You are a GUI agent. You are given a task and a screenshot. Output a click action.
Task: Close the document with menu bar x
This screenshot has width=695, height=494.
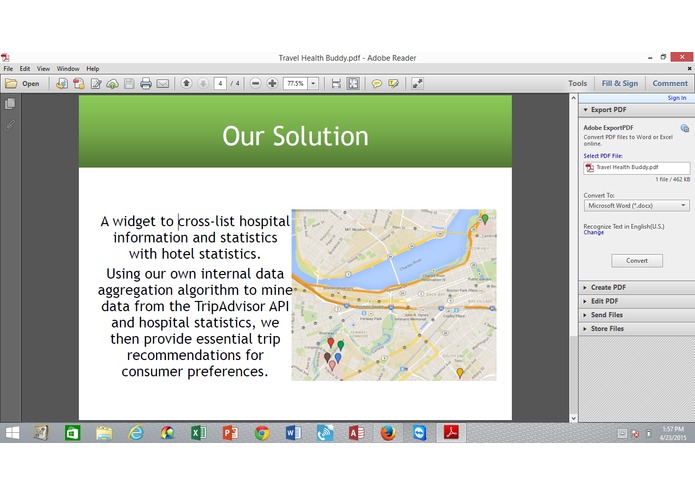point(689,69)
